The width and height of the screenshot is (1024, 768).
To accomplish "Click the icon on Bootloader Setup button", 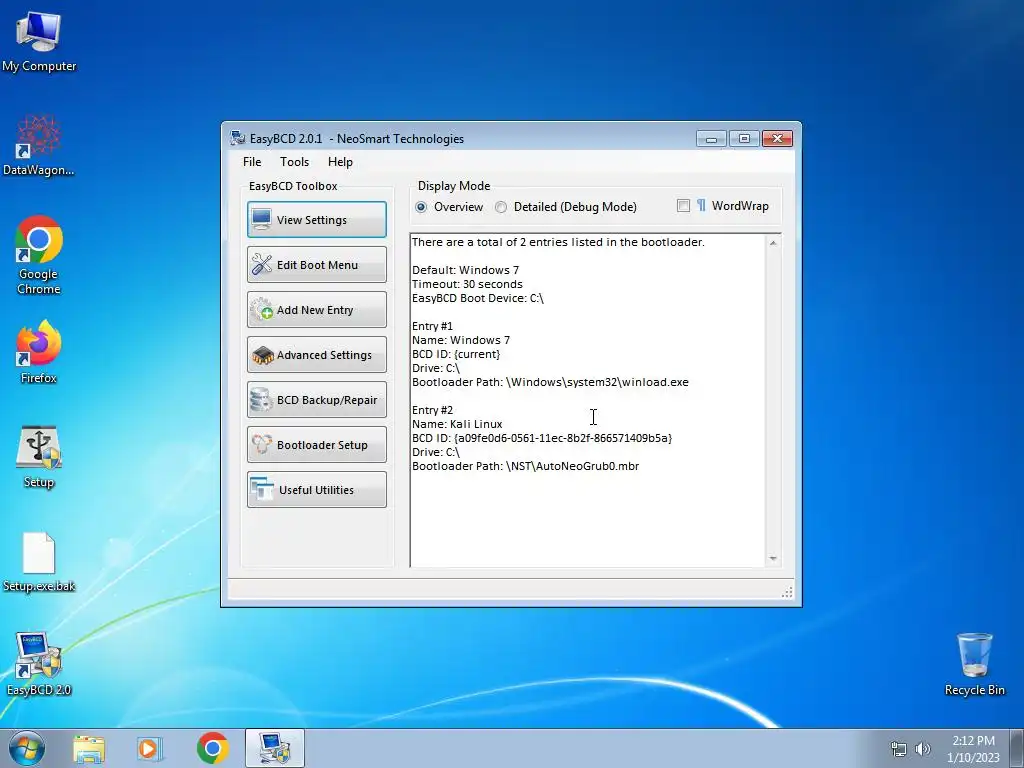I will tap(262, 445).
